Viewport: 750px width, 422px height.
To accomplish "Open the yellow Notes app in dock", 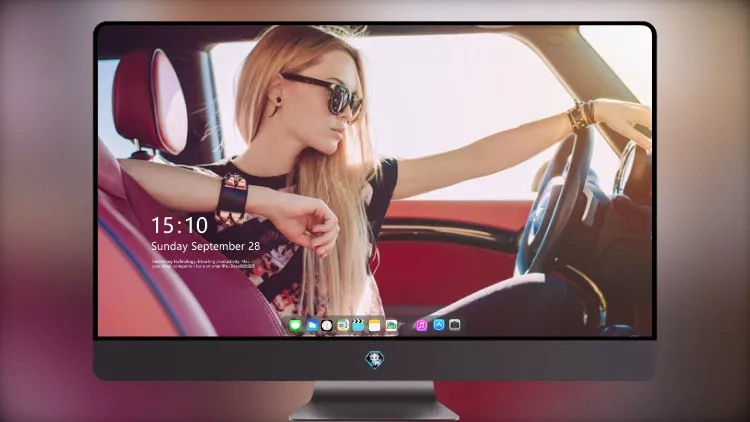I will click(375, 325).
